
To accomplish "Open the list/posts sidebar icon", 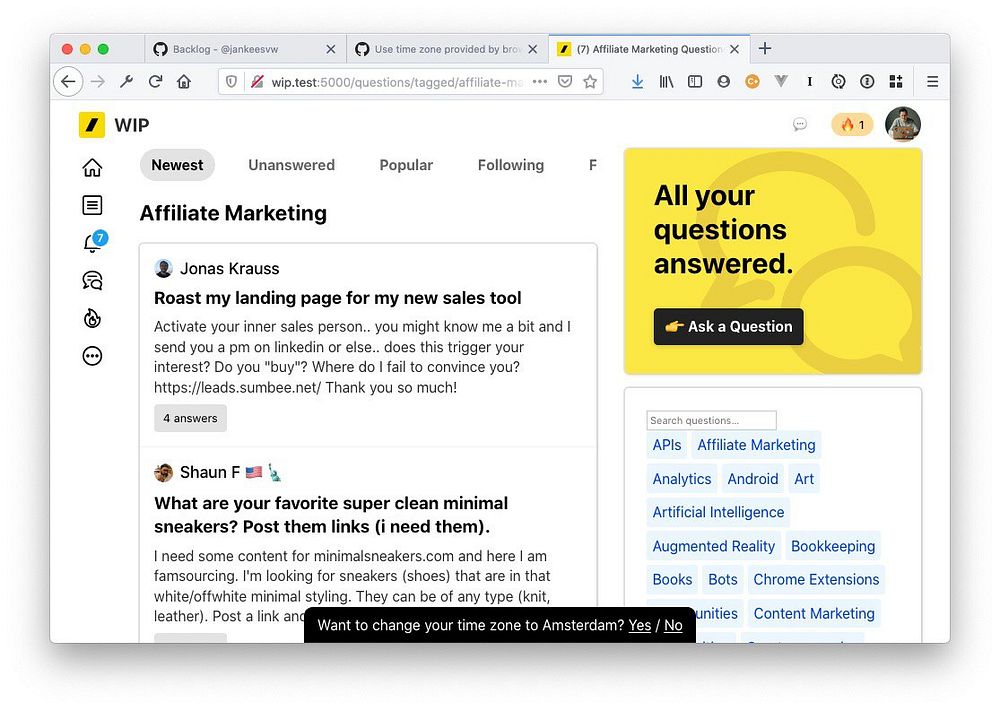I will [92, 206].
